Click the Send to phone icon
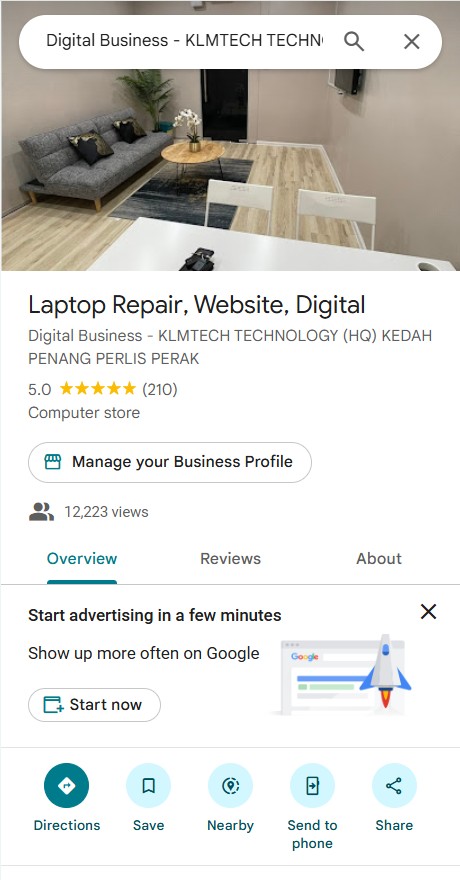 coord(312,786)
